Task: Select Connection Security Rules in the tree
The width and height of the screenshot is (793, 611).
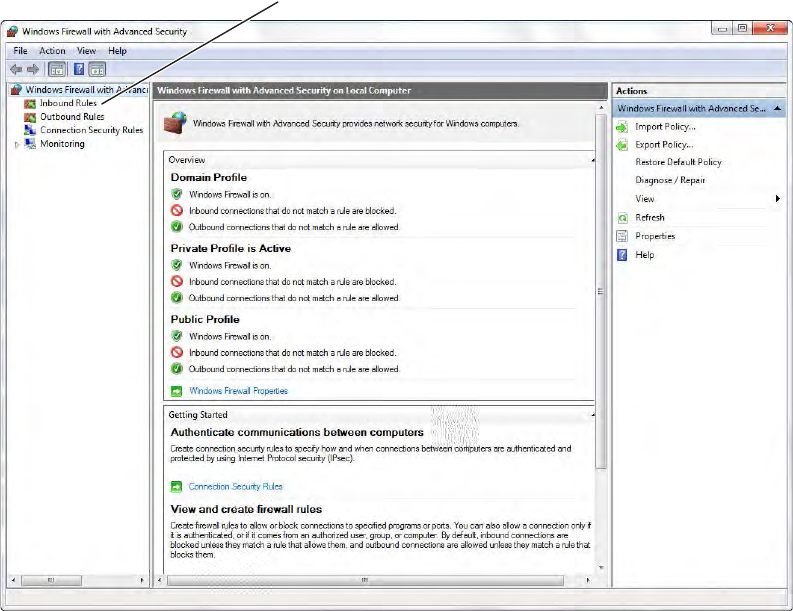Action: 92,130
